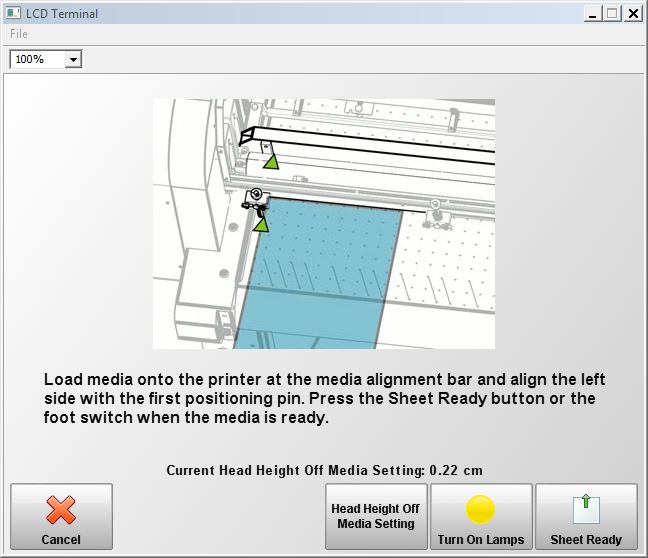
Task: Click the Turn On Lamps label
Action: coord(481,539)
